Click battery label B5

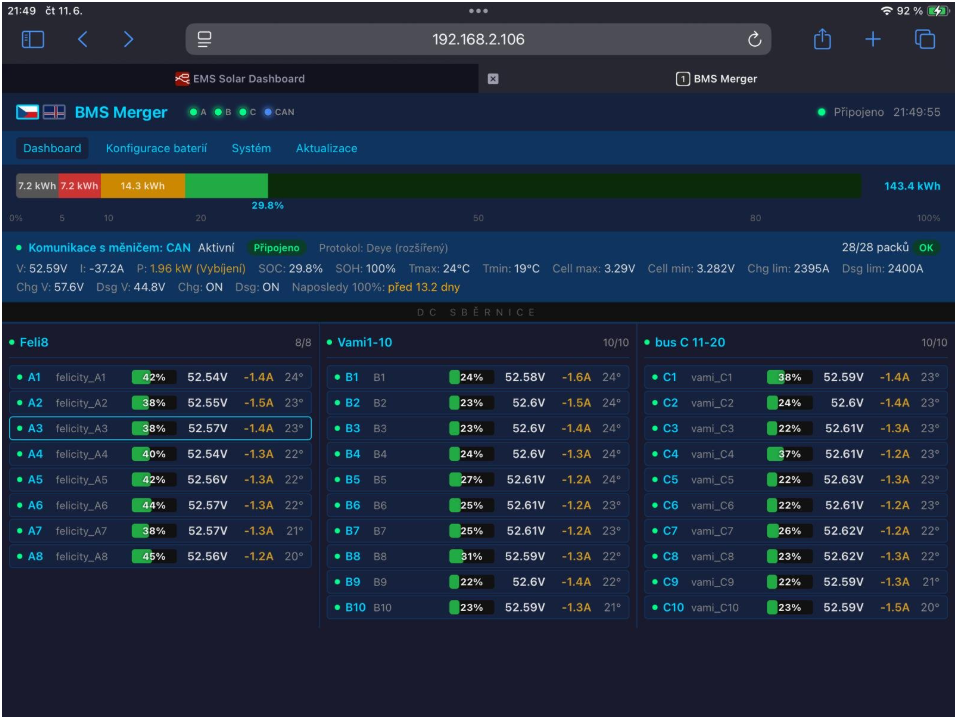pyautogui.click(x=352, y=480)
